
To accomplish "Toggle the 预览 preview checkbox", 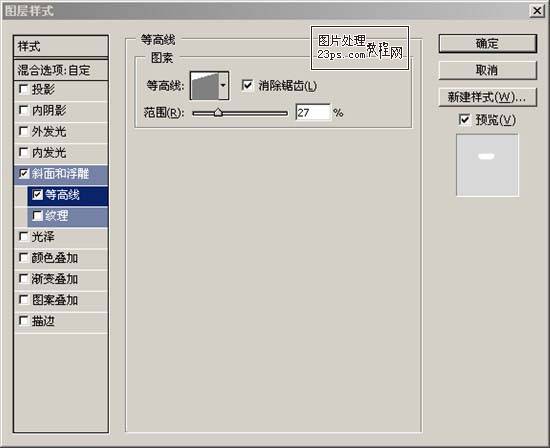I will tap(464, 120).
